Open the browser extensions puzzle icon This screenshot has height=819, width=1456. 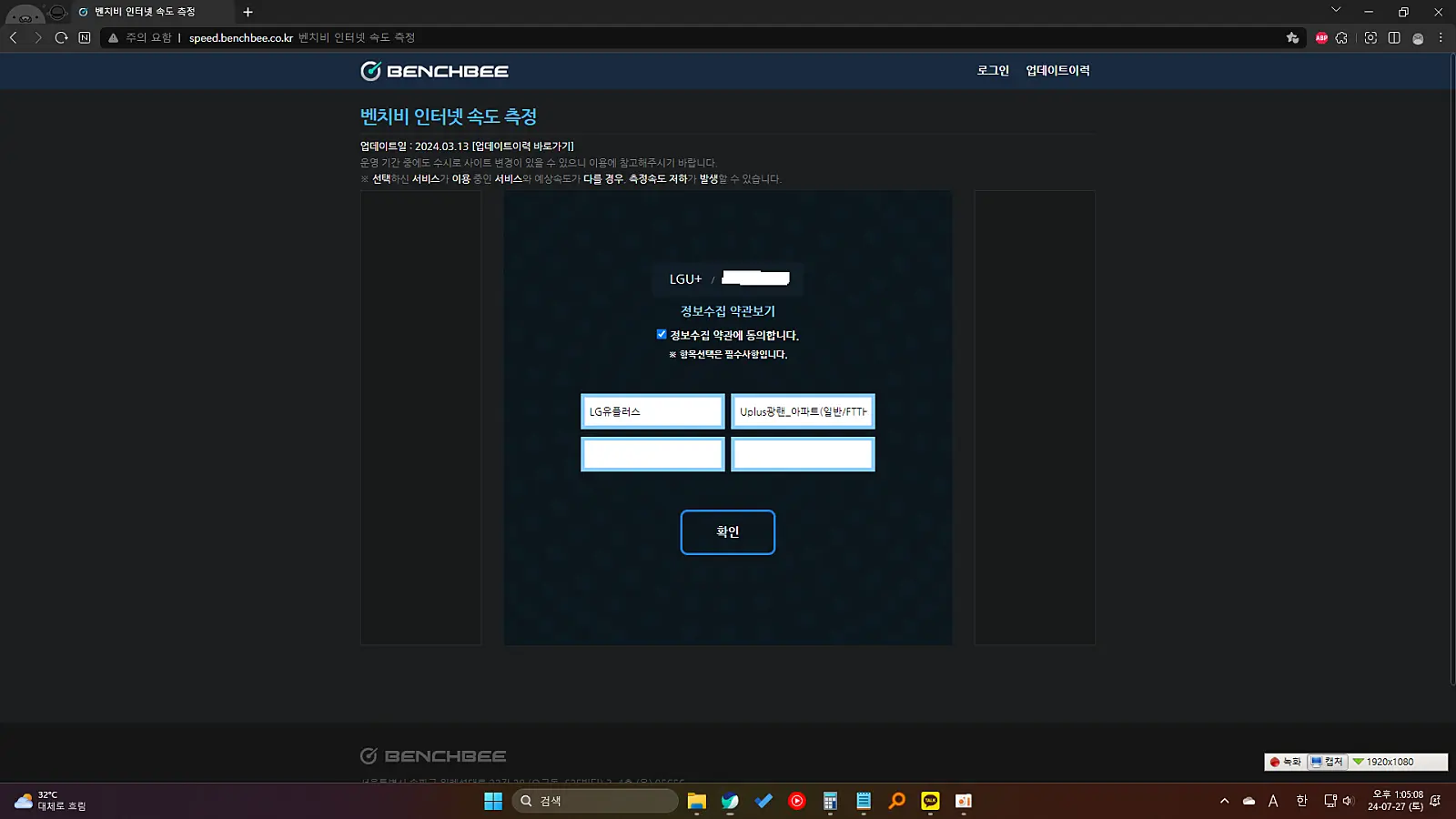(1341, 37)
